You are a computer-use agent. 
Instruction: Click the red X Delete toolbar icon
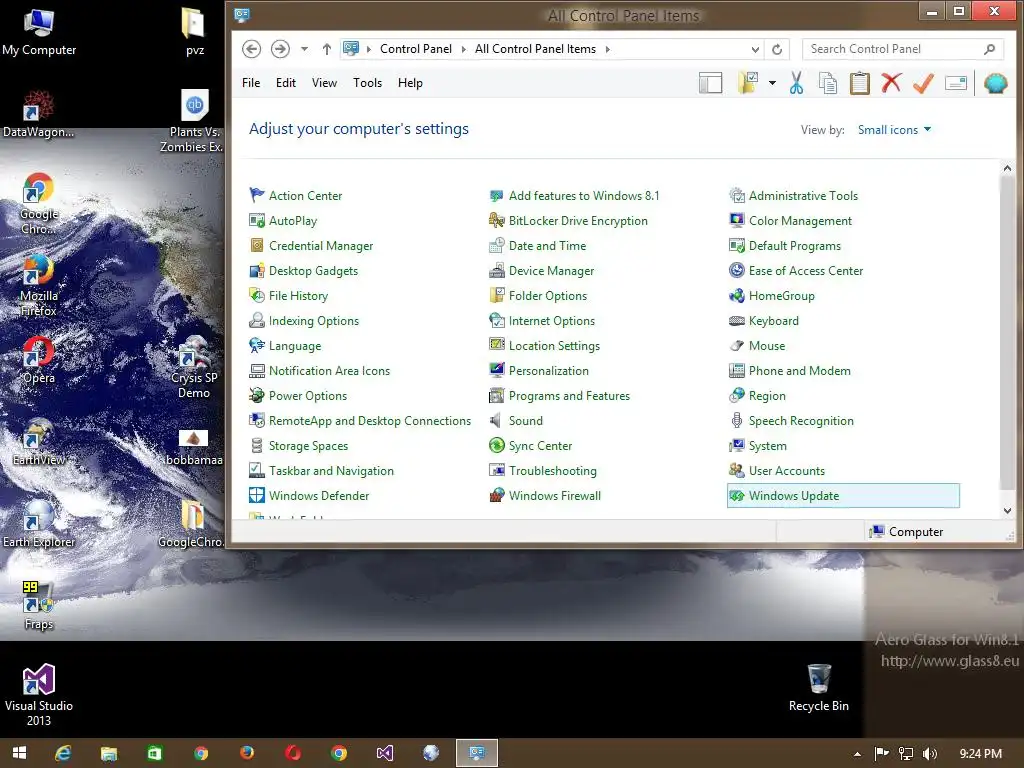(x=891, y=83)
